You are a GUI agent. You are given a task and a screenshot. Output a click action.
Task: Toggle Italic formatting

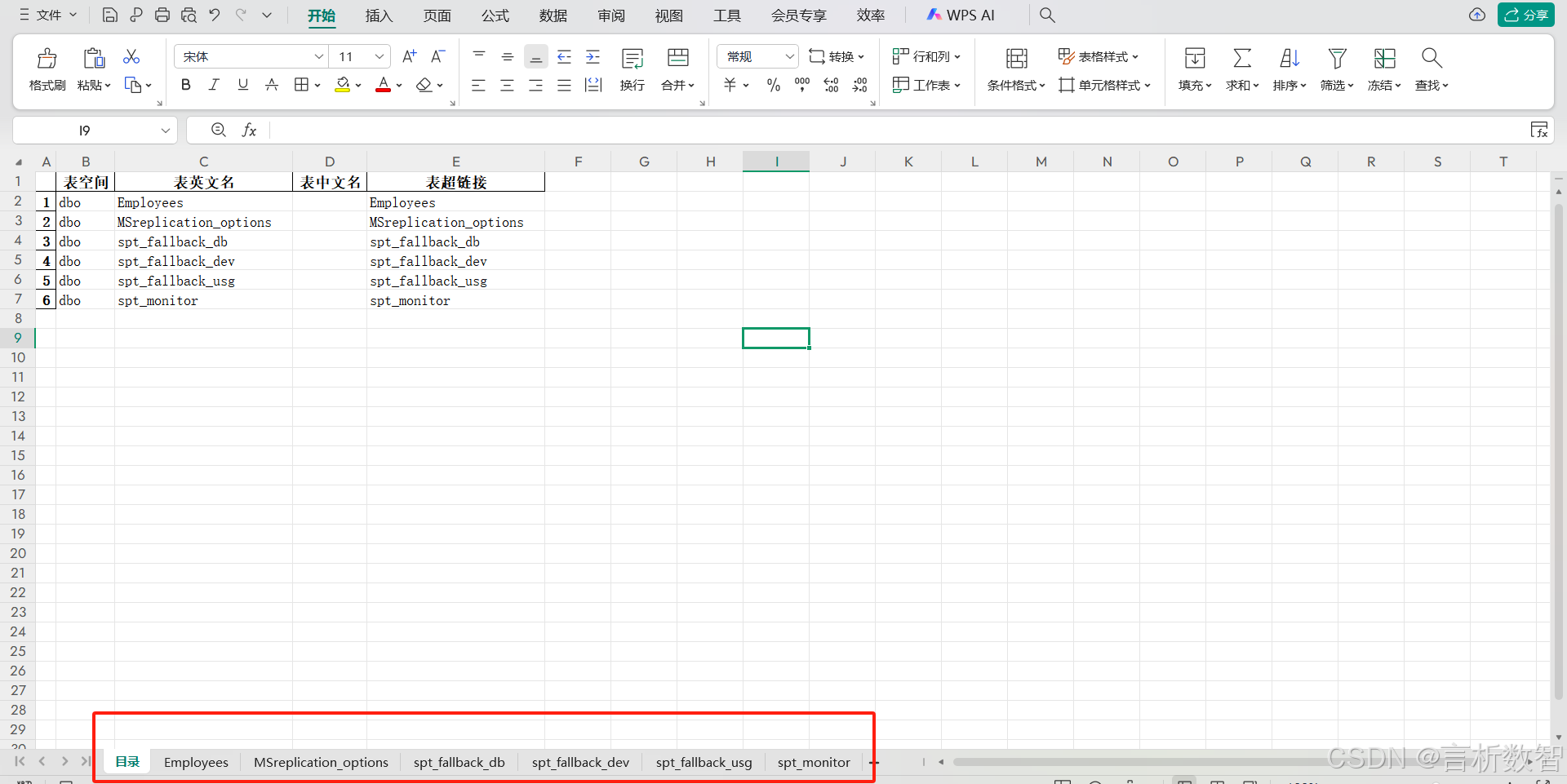214,85
